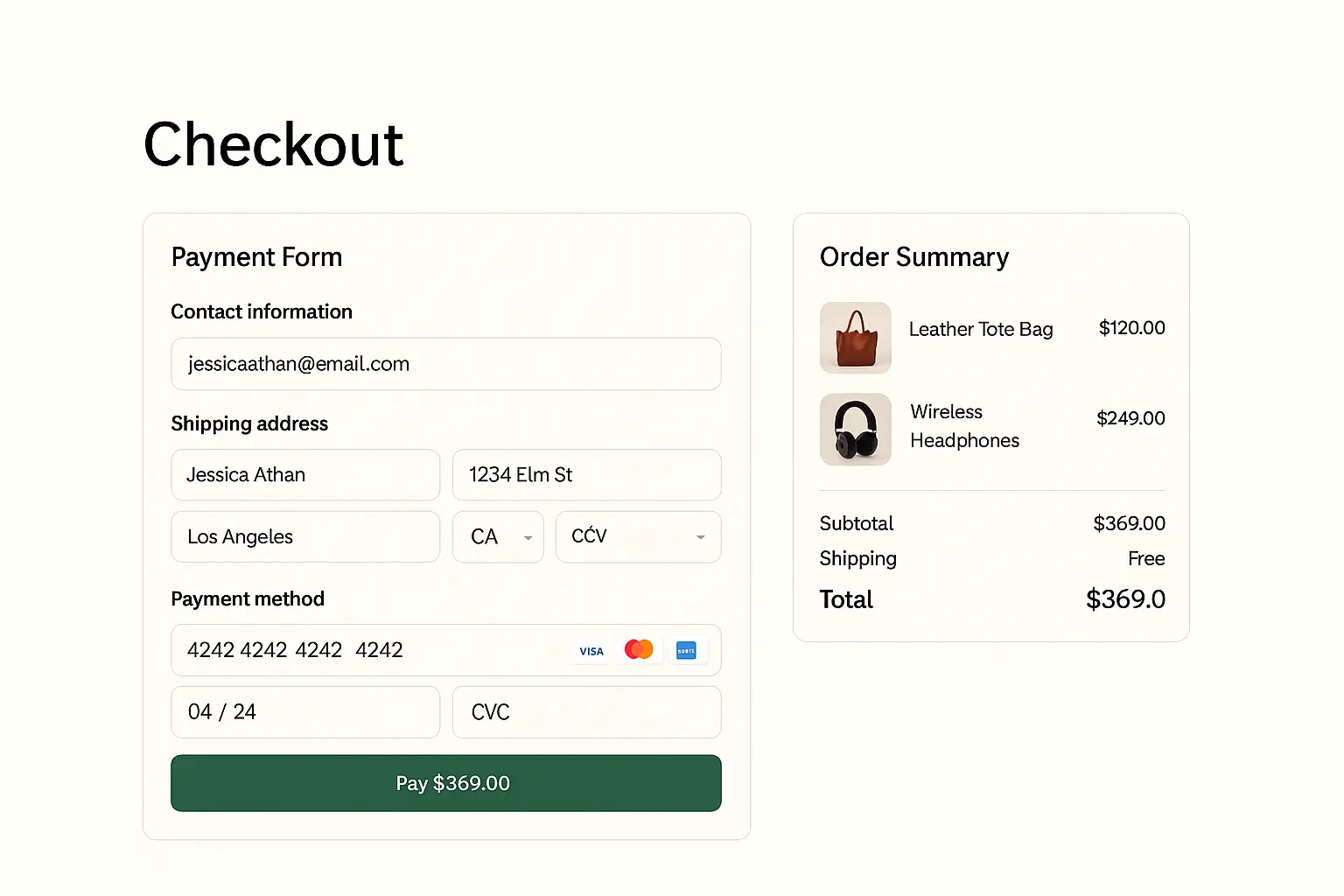Select the Jessica Athan name field

(x=304, y=475)
